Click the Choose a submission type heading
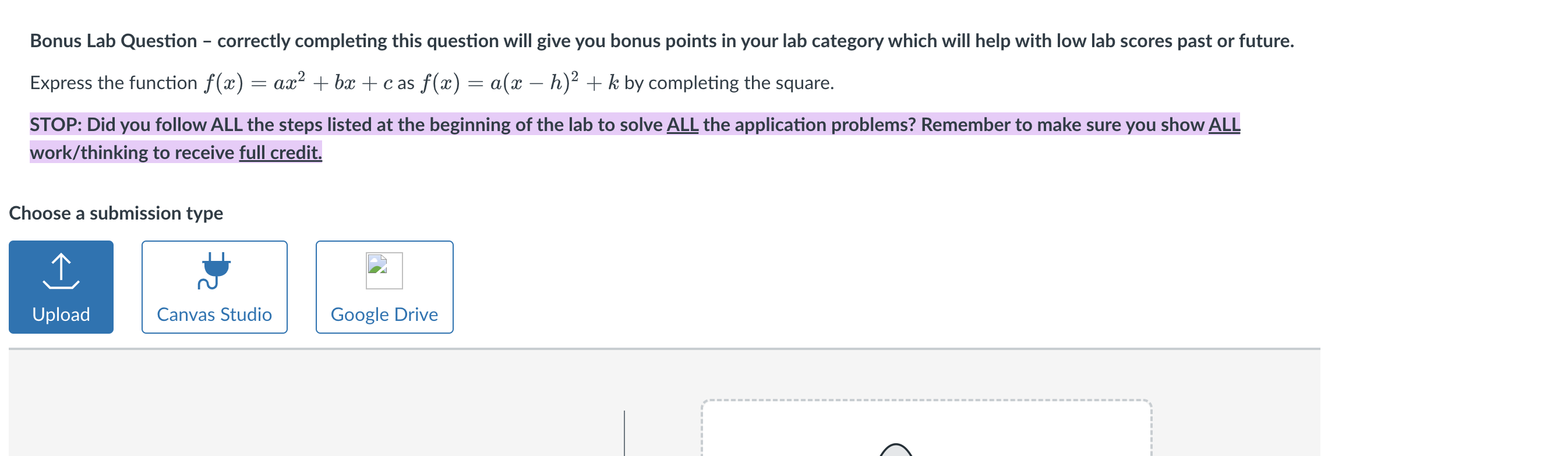The height and width of the screenshot is (456, 1568). tap(117, 213)
